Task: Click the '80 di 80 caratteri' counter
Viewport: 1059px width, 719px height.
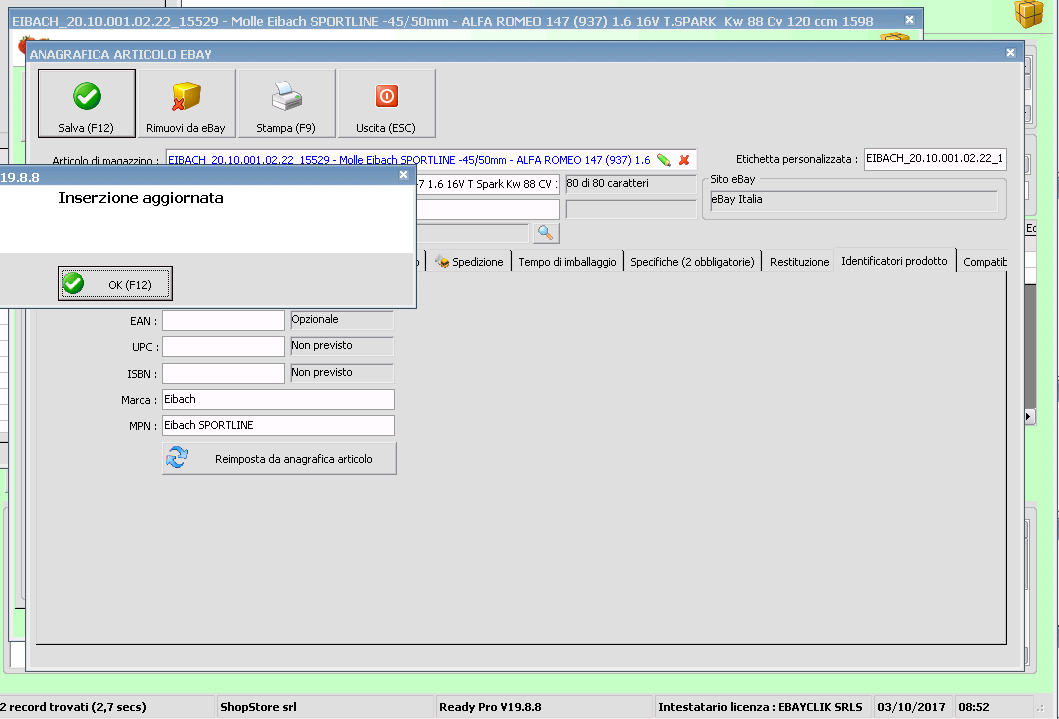Action: tap(631, 184)
